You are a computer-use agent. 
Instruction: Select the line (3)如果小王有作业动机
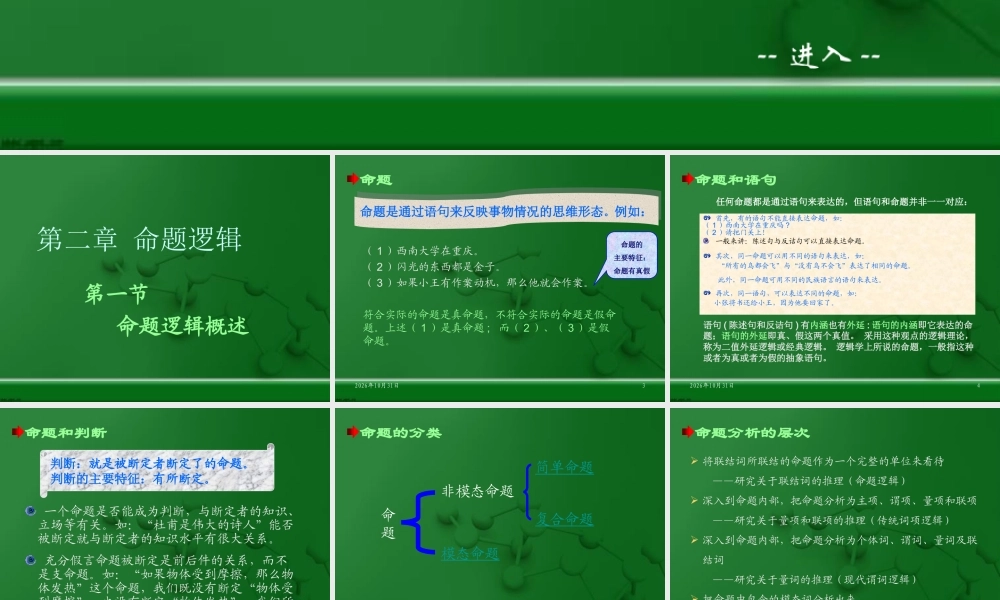coord(478,282)
